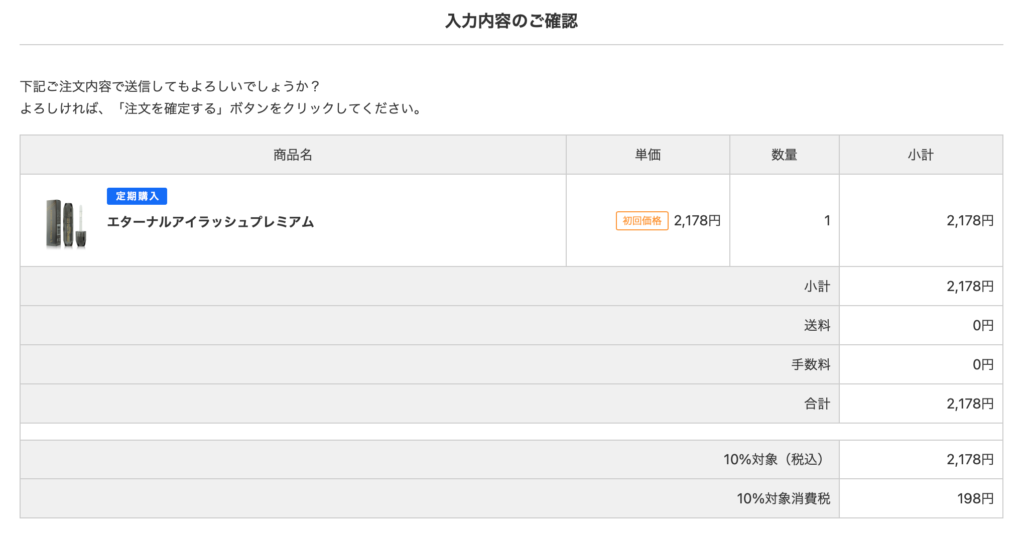
Task: Click the 送料 row label
Action: click(817, 325)
